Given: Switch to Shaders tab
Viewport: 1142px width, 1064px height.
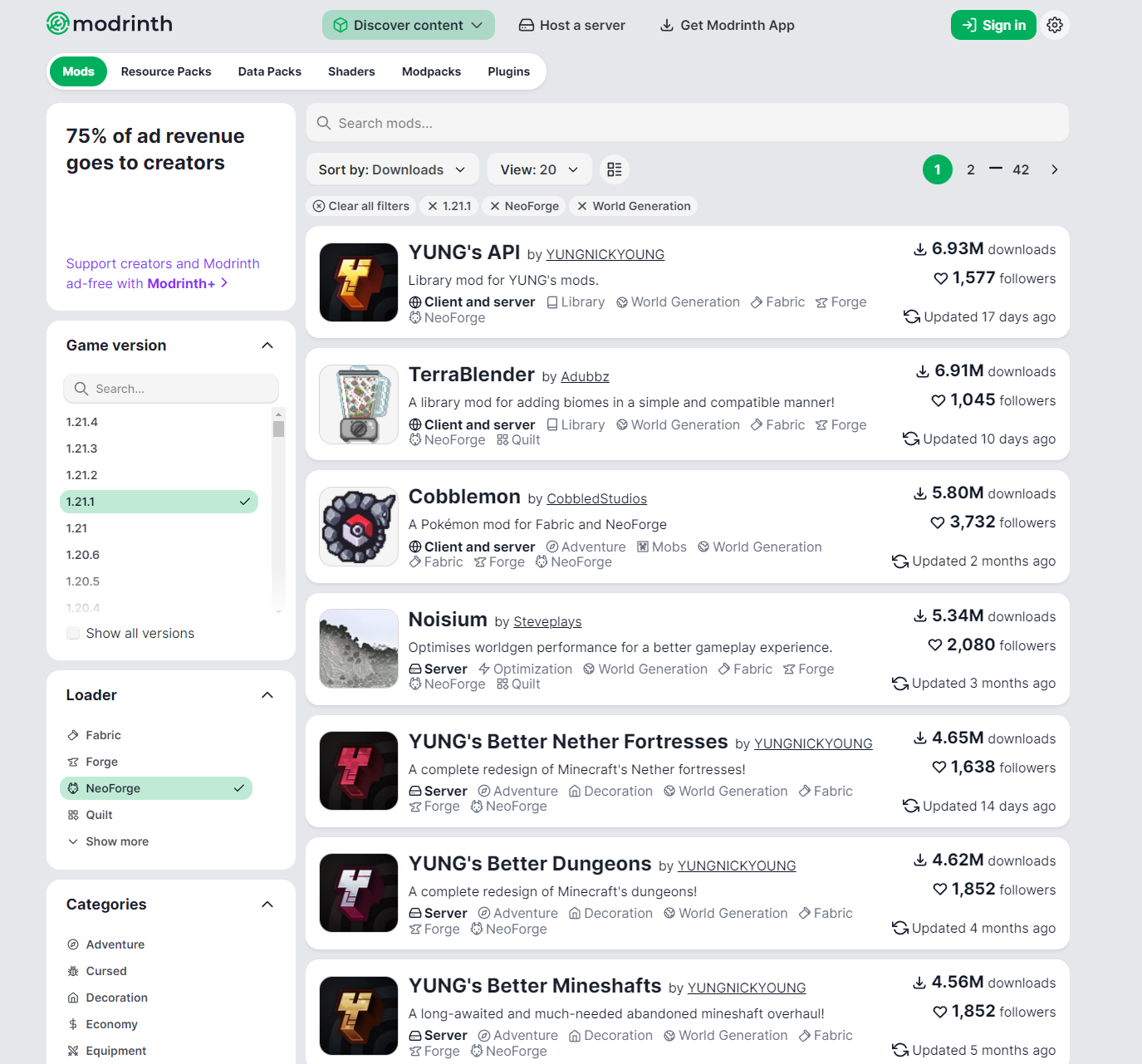Looking at the screenshot, I should point(351,71).
